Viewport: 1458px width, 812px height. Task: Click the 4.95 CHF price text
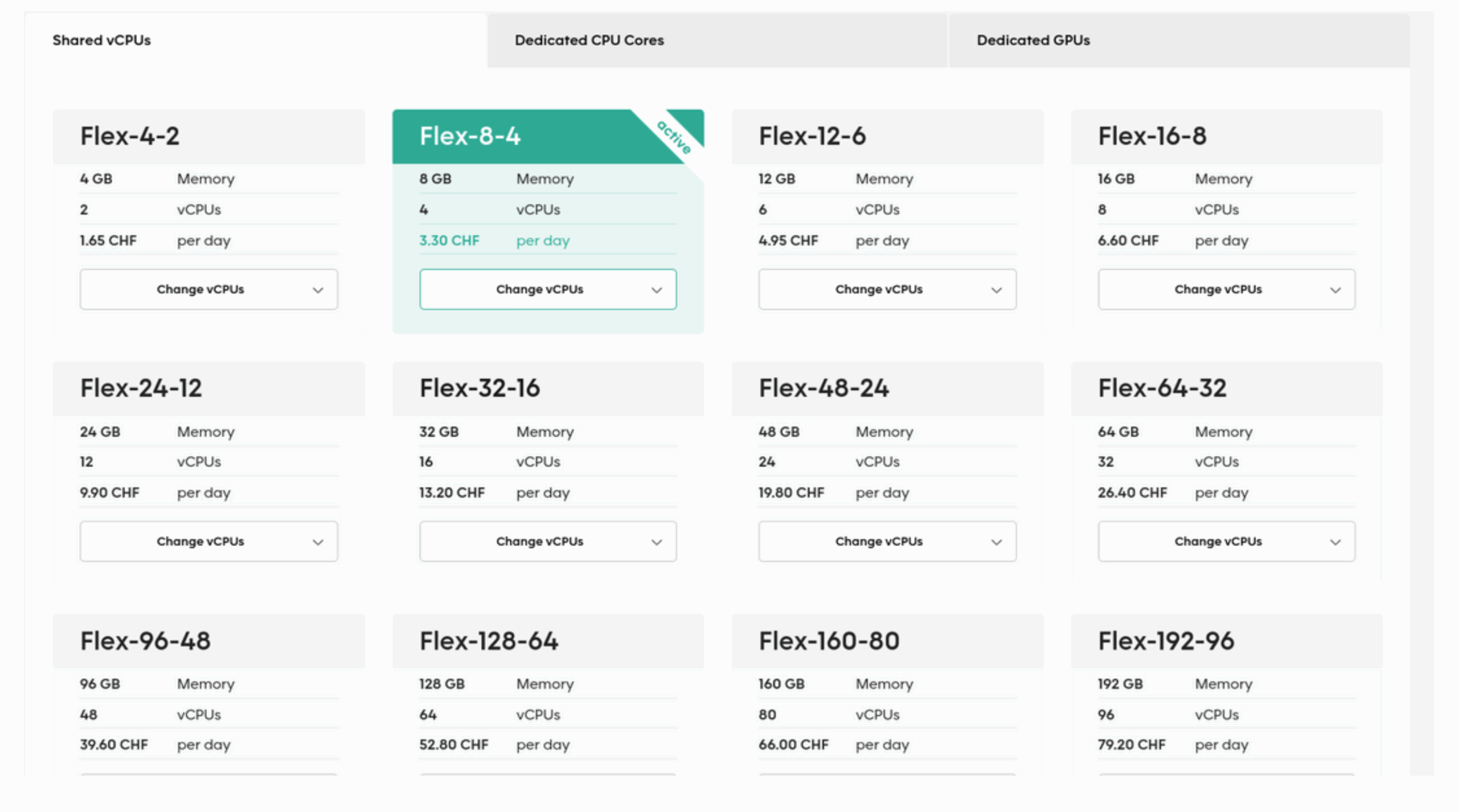[x=788, y=241]
